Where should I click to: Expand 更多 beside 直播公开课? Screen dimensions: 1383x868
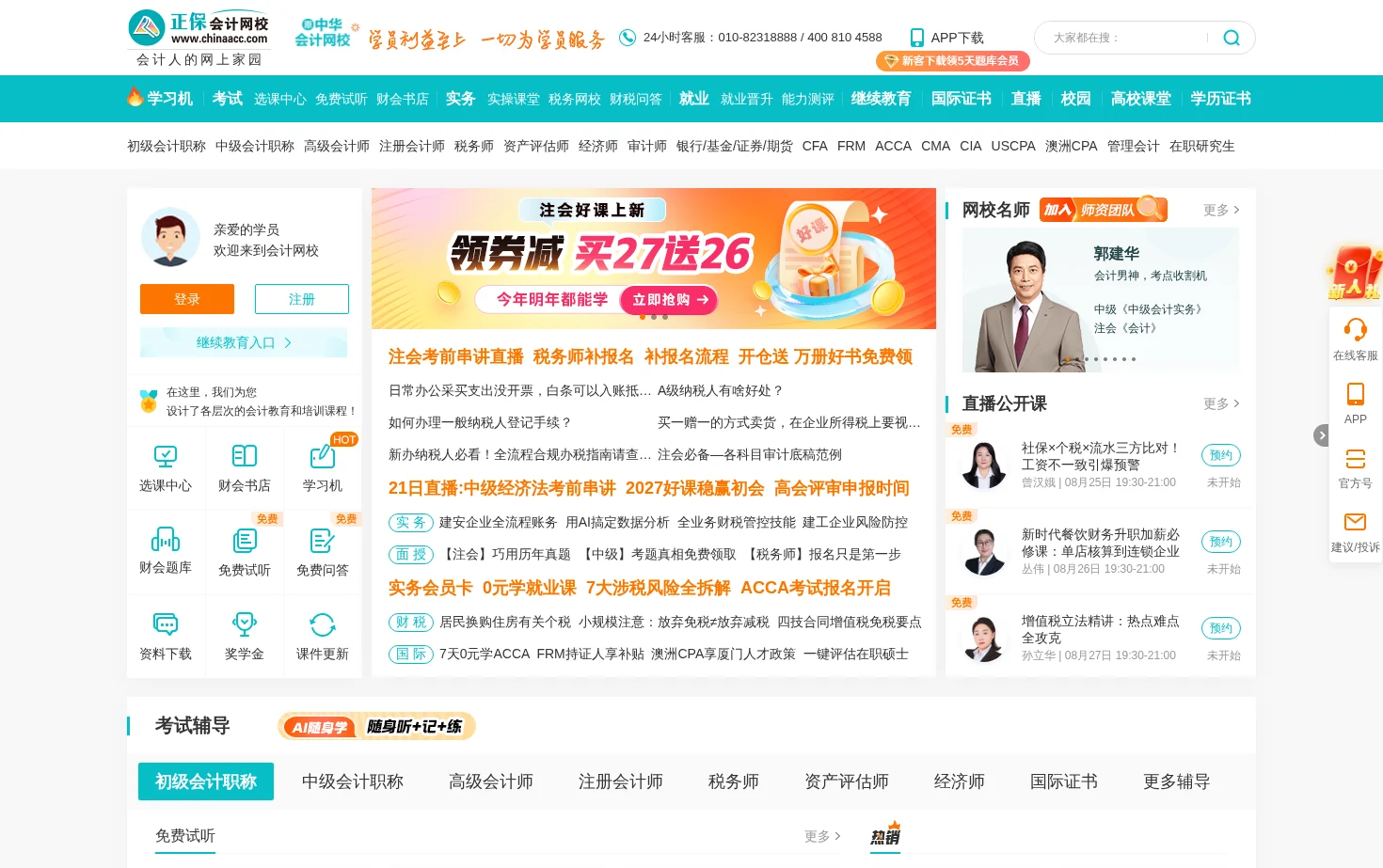1221,403
